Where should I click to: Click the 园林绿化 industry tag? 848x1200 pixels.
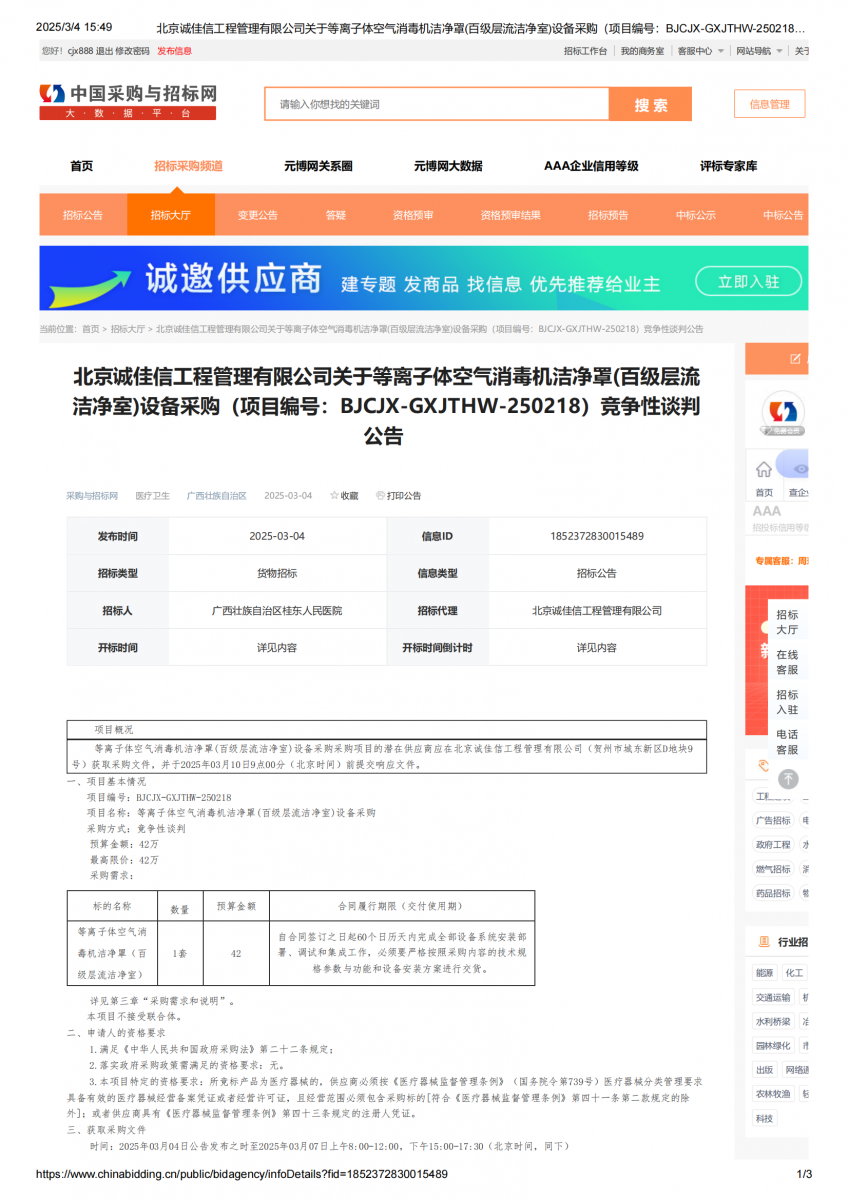[x=773, y=1046]
